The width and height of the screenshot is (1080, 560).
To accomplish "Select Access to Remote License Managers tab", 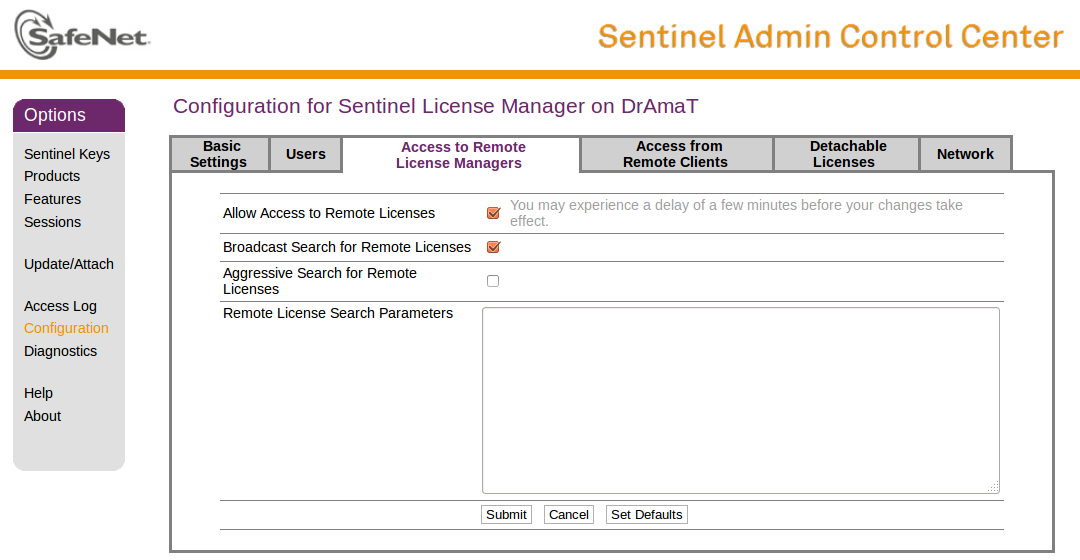I will tap(461, 155).
